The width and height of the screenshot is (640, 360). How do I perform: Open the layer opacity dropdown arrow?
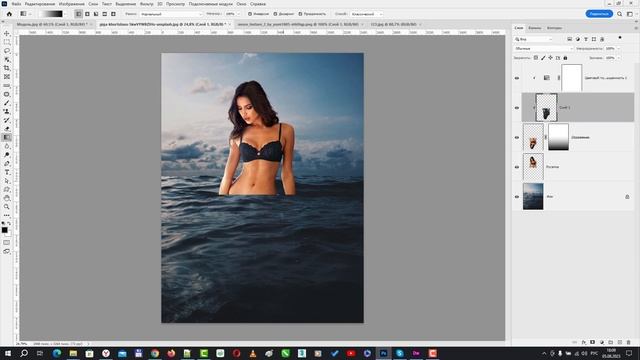coord(618,49)
